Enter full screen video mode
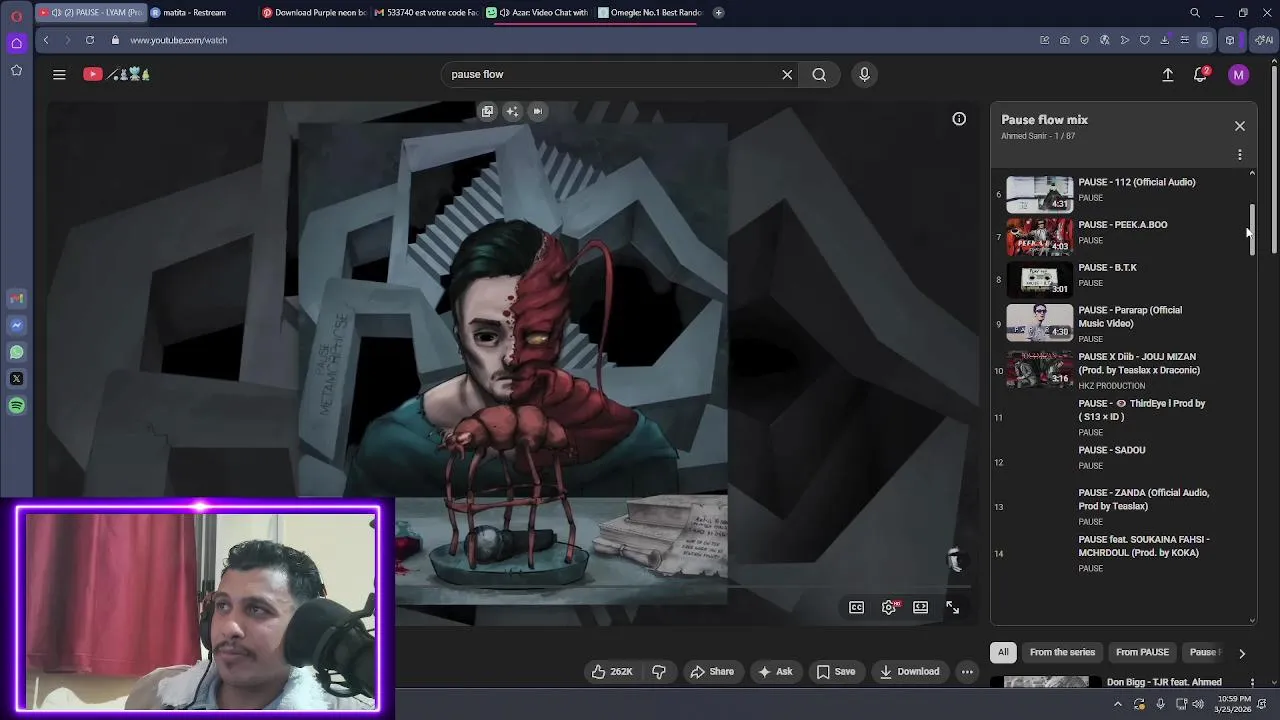Image resolution: width=1280 pixels, height=720 pixels. coord(953,607)
